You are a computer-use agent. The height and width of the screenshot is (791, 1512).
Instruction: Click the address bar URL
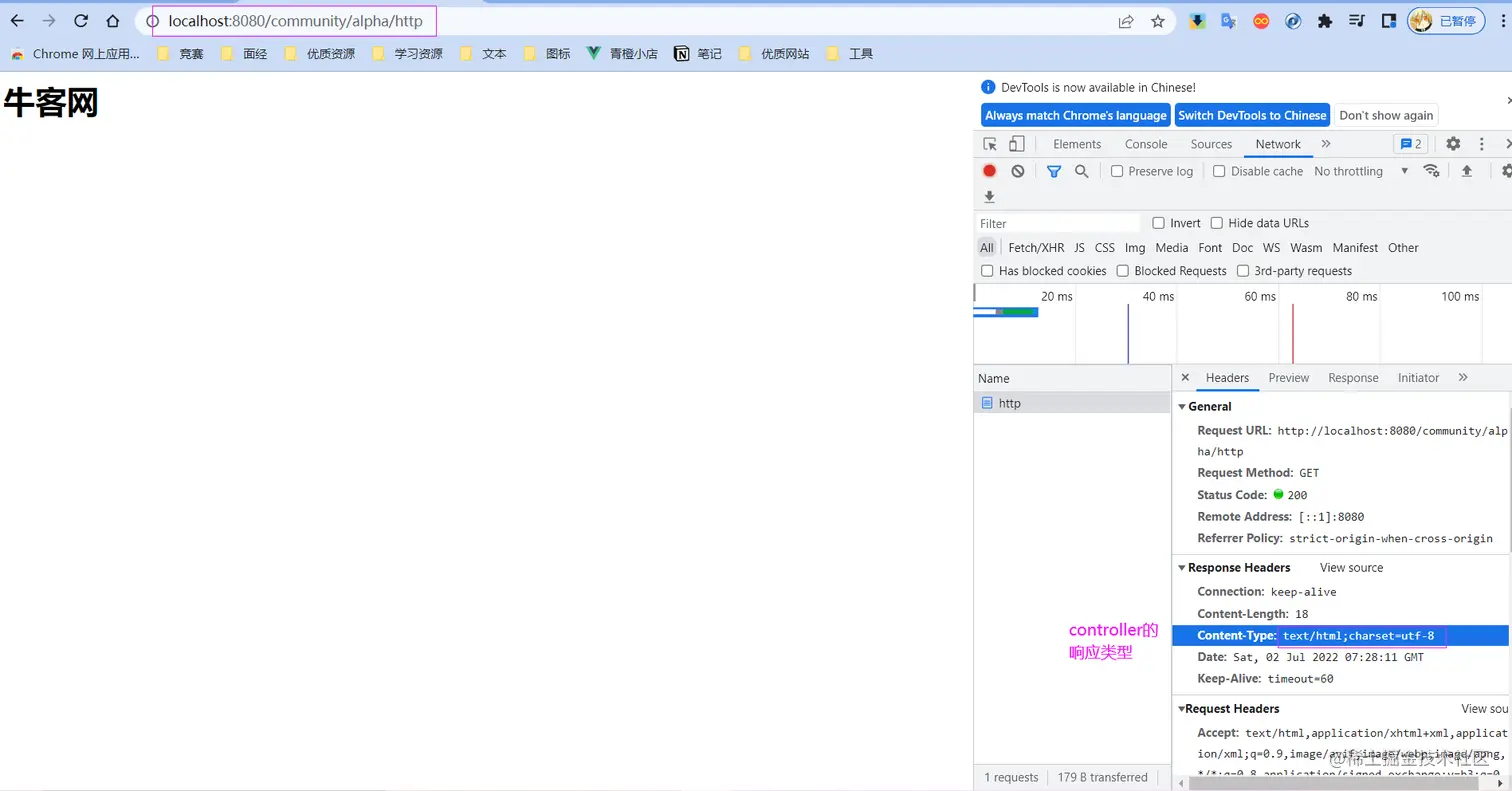click(x=295, y=21)
